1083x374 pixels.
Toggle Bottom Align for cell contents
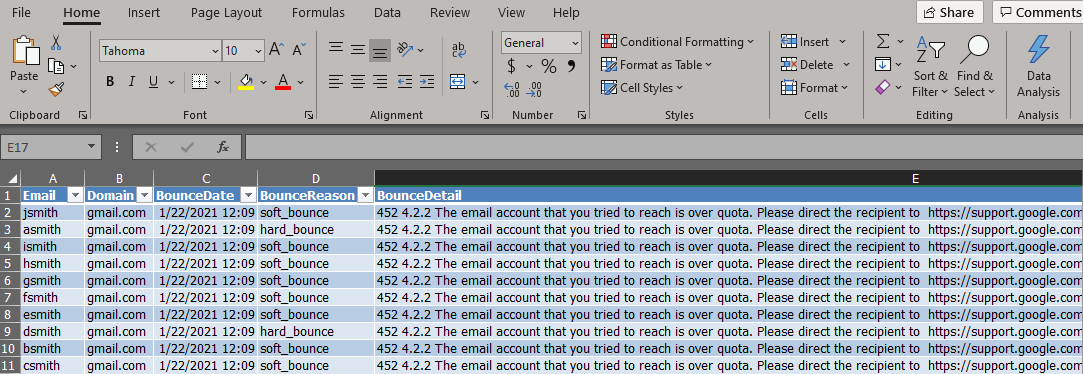(379, 50)
